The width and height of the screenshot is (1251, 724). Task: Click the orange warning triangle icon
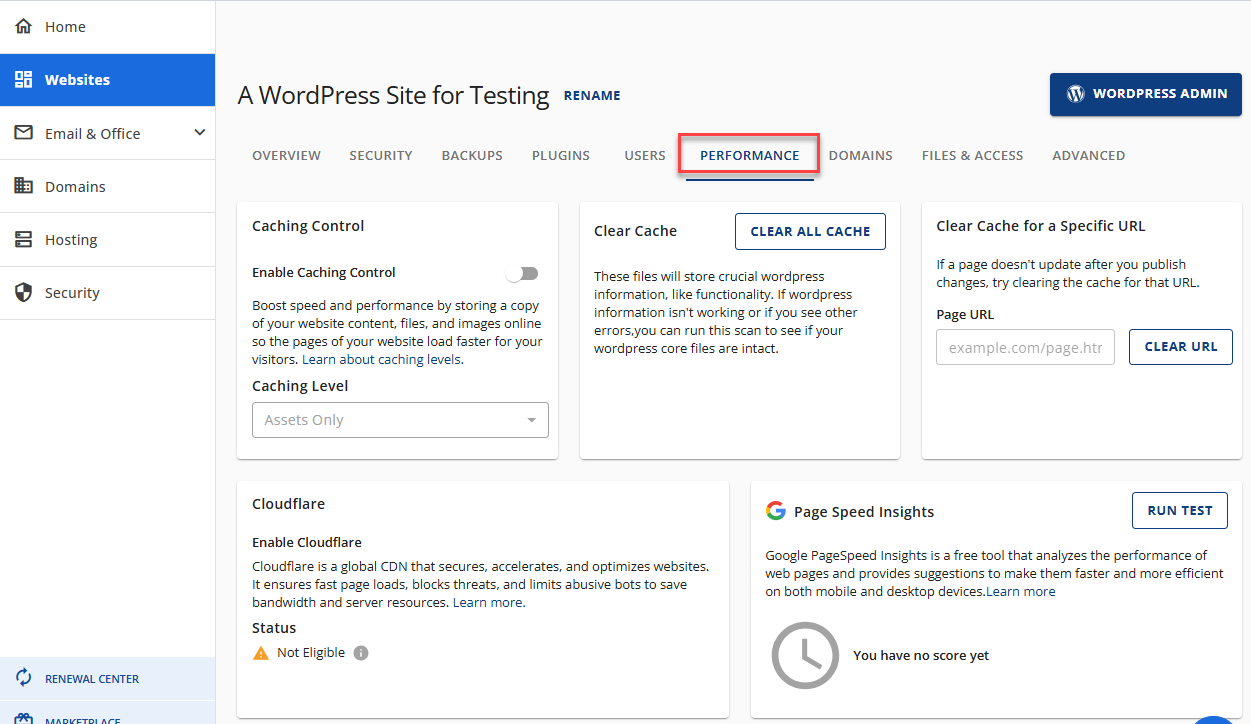261,653
